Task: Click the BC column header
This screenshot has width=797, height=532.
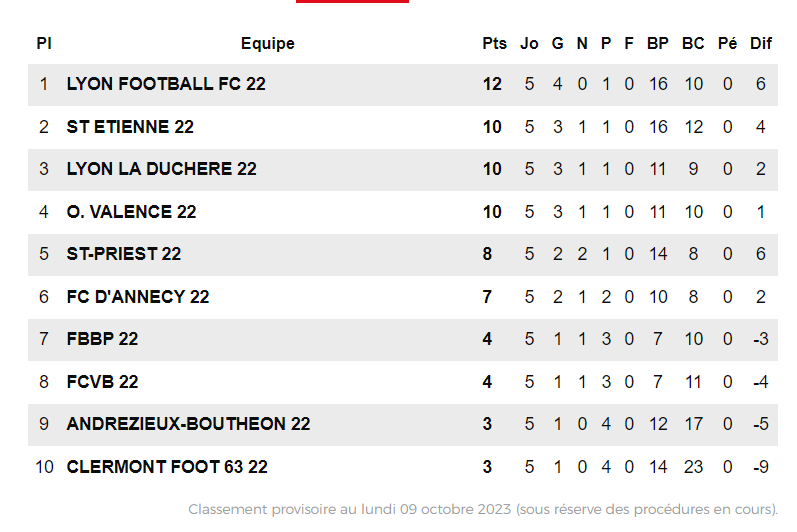Action: [x=693, y=43]
